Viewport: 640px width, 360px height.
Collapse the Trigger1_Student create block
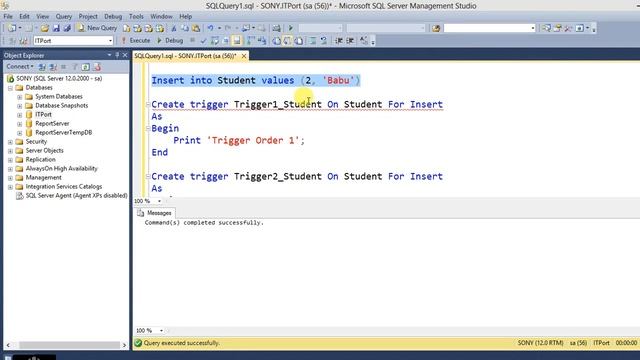click(148, 104)
